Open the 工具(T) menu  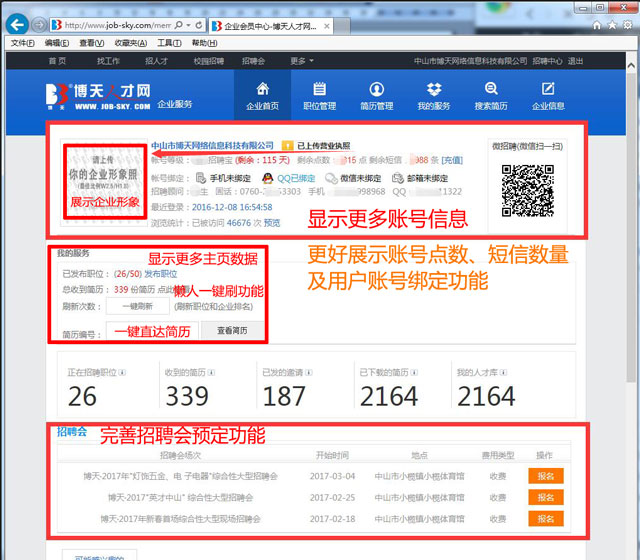169,43
